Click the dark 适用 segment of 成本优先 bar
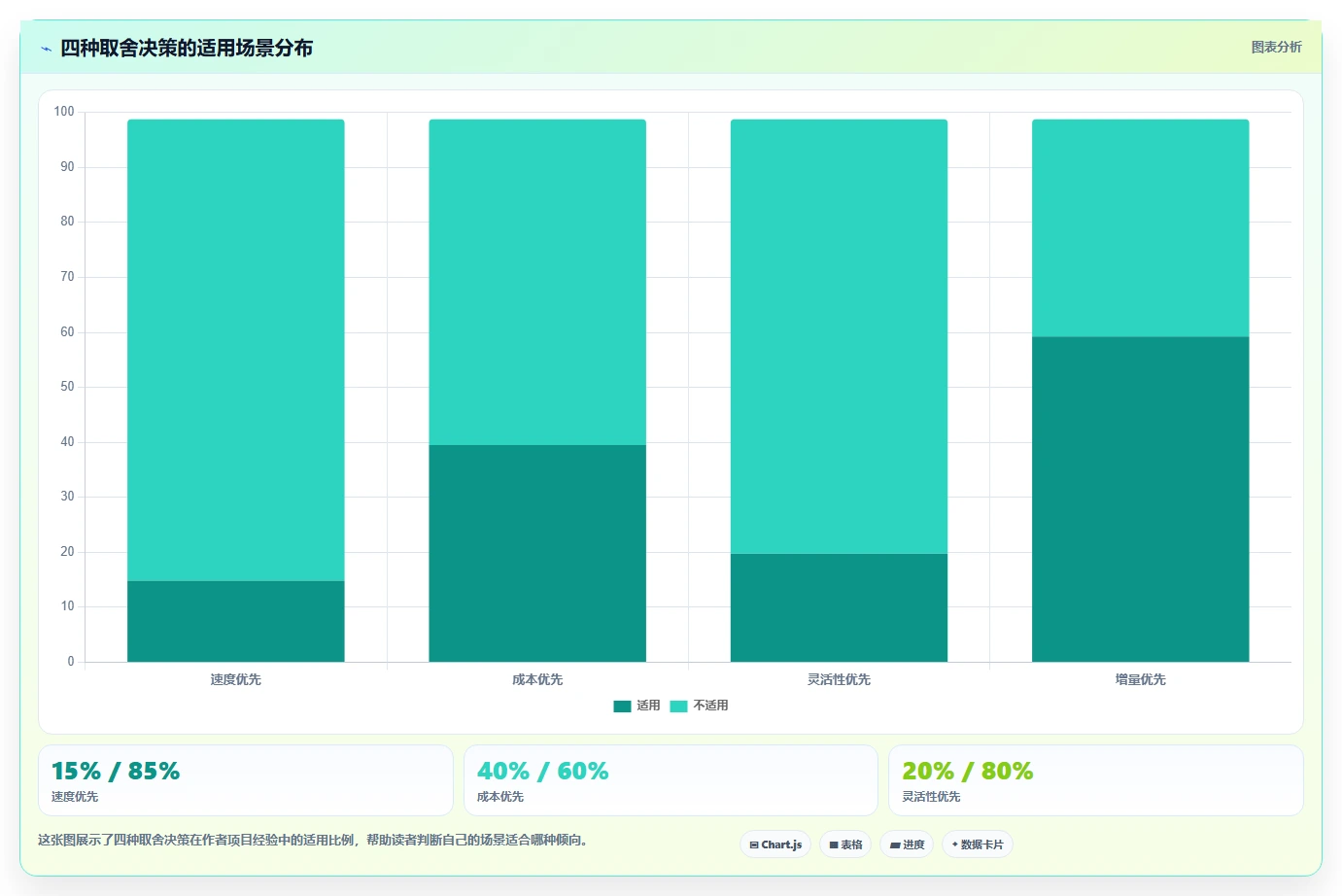1342x896 pixels. coord(537,554)
